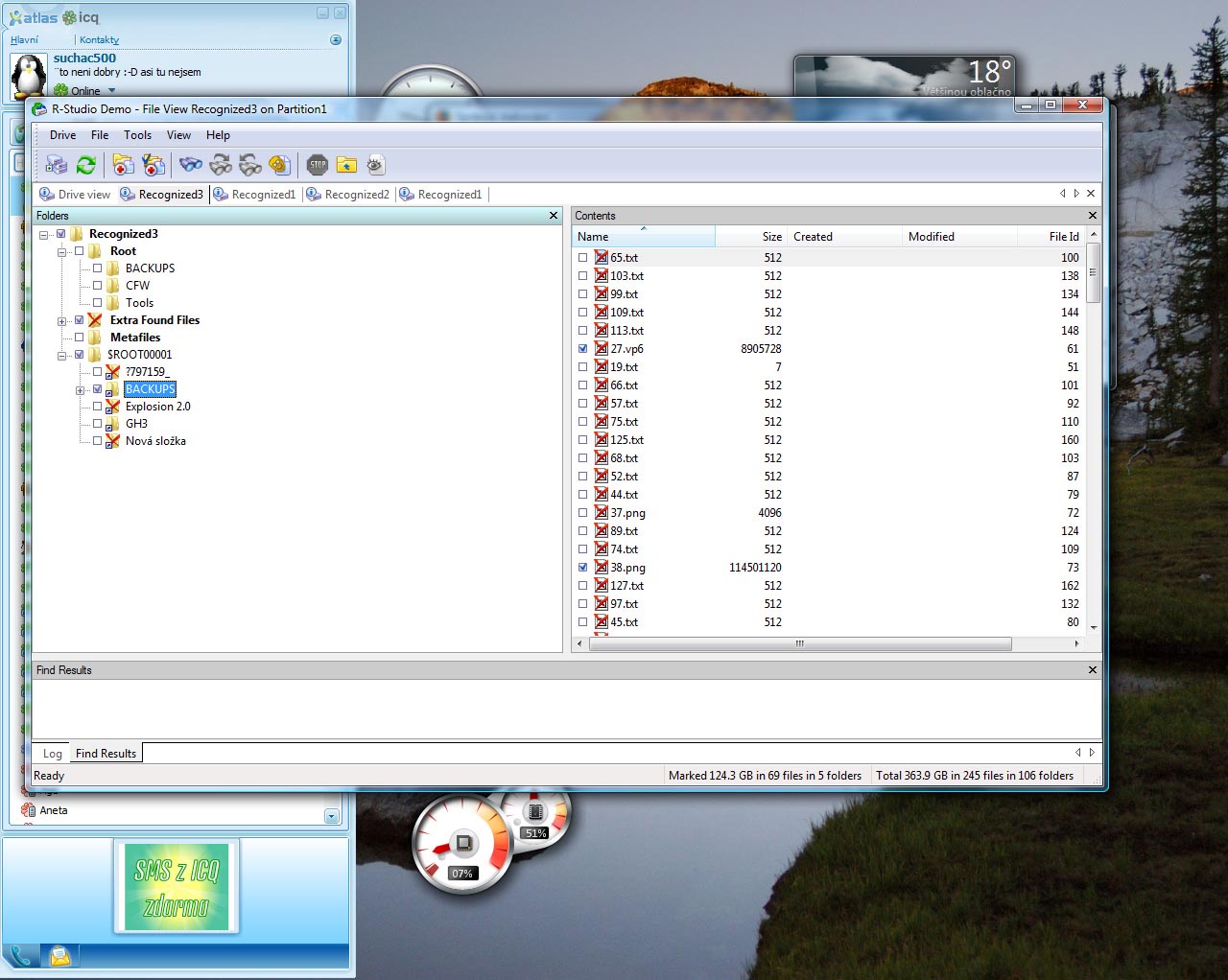Click the folder icon beside Metafiles
1228x980 pixels.
(95, 338)
